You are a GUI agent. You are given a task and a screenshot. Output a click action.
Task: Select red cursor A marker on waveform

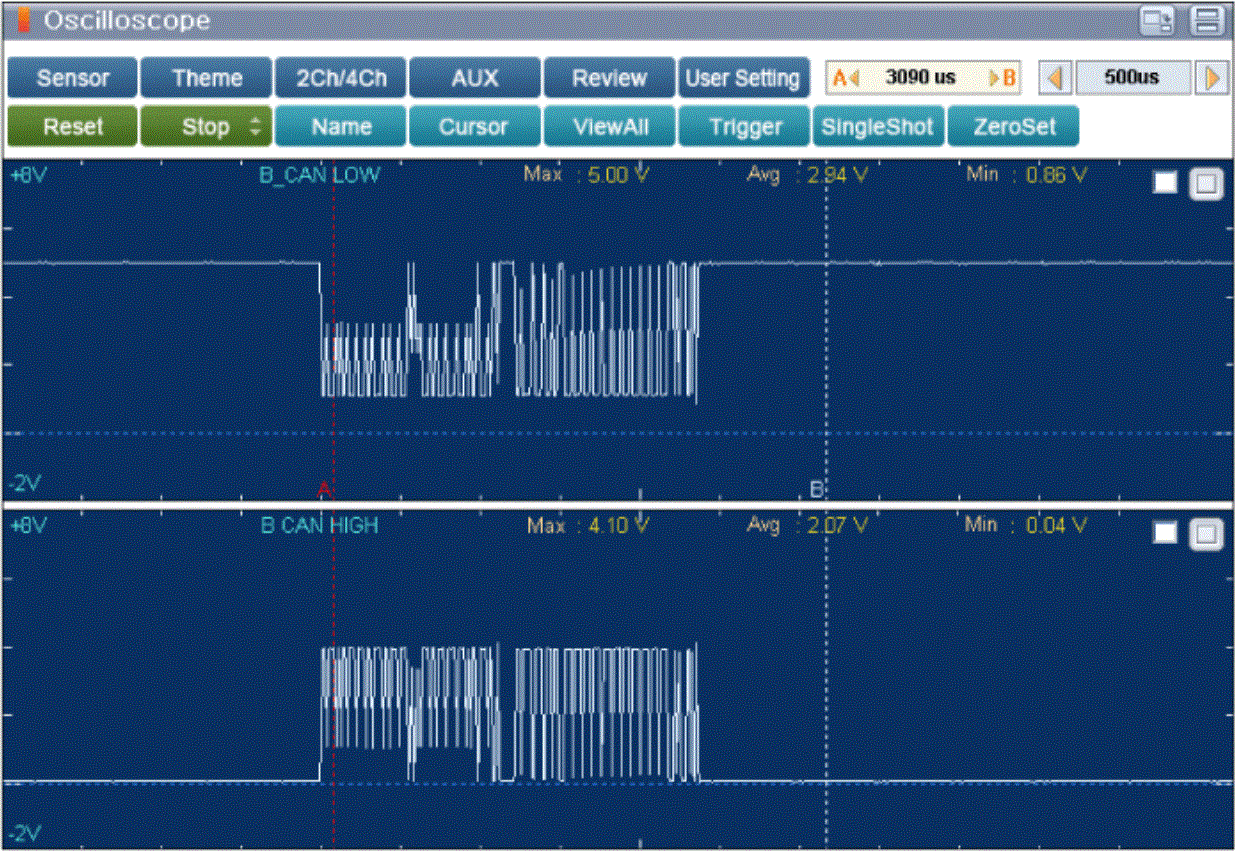click(323, 489)
